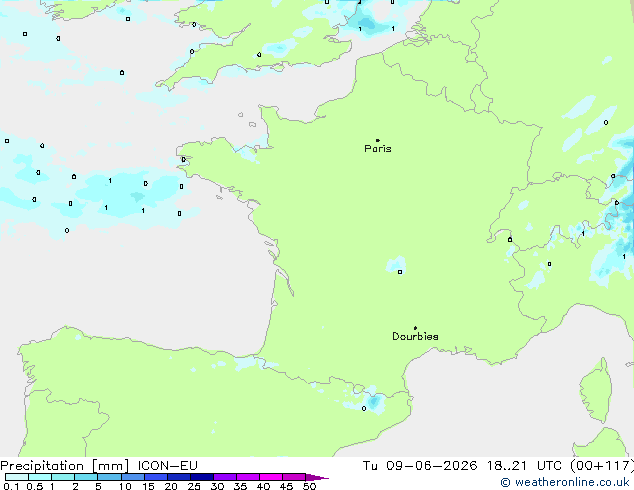This screenshot has height=490, width=634.
Task: Click the ICON-EU model name
Action: tap(167, 466)
